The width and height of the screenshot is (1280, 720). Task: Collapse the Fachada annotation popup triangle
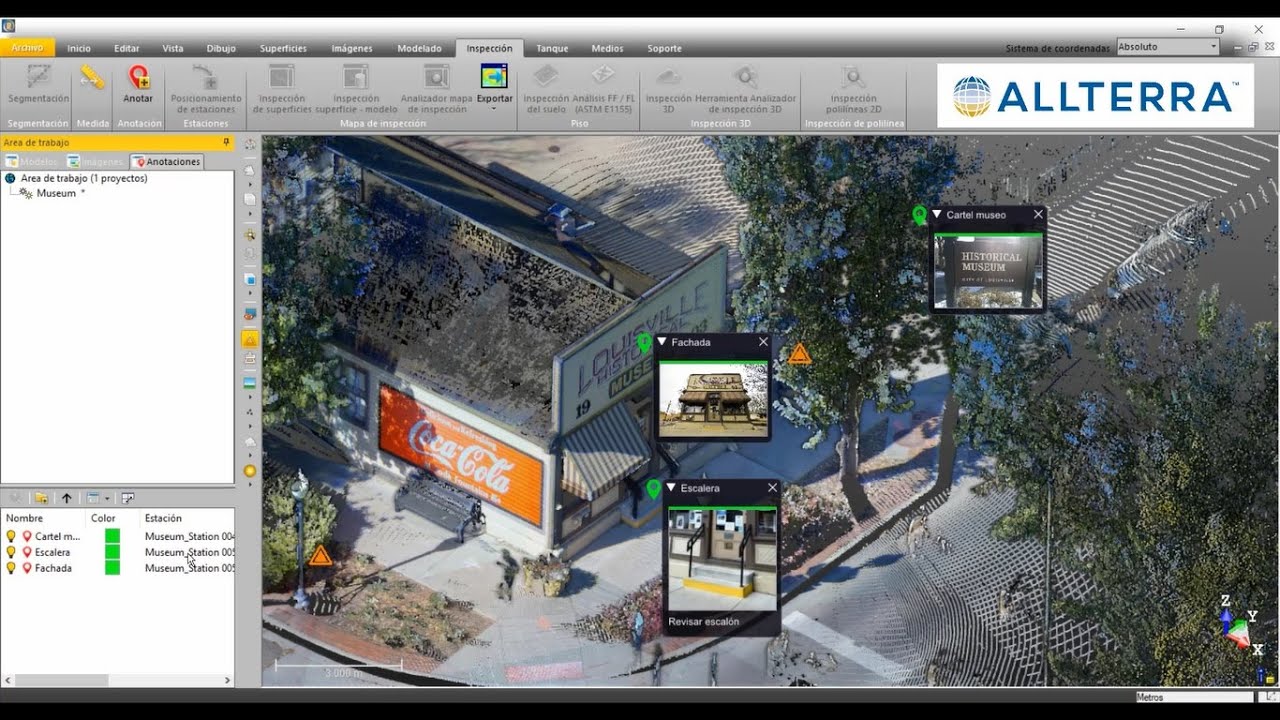click(x=662, y=342)
